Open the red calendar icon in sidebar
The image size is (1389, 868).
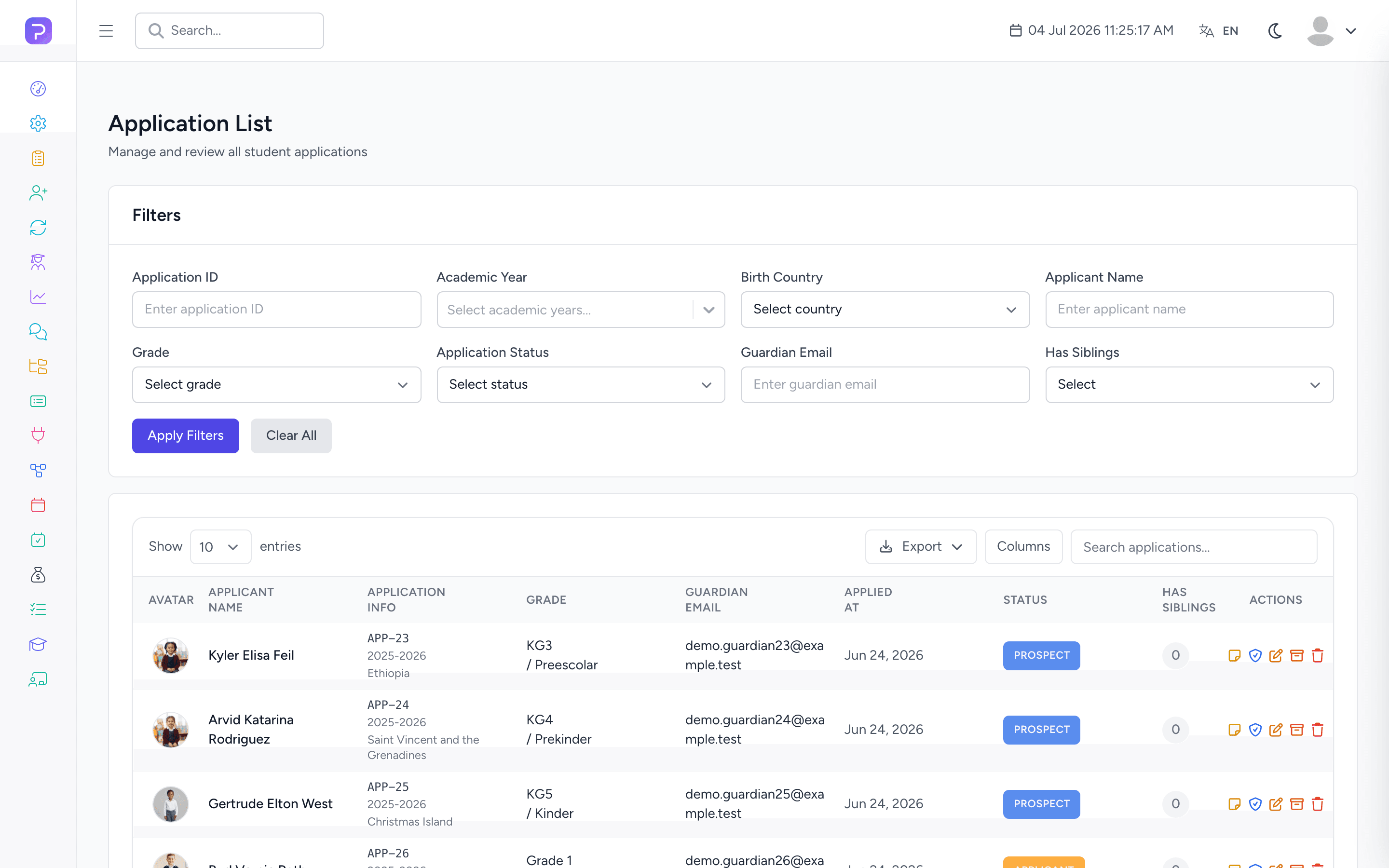pyautogui.click(x=38, y=505)
